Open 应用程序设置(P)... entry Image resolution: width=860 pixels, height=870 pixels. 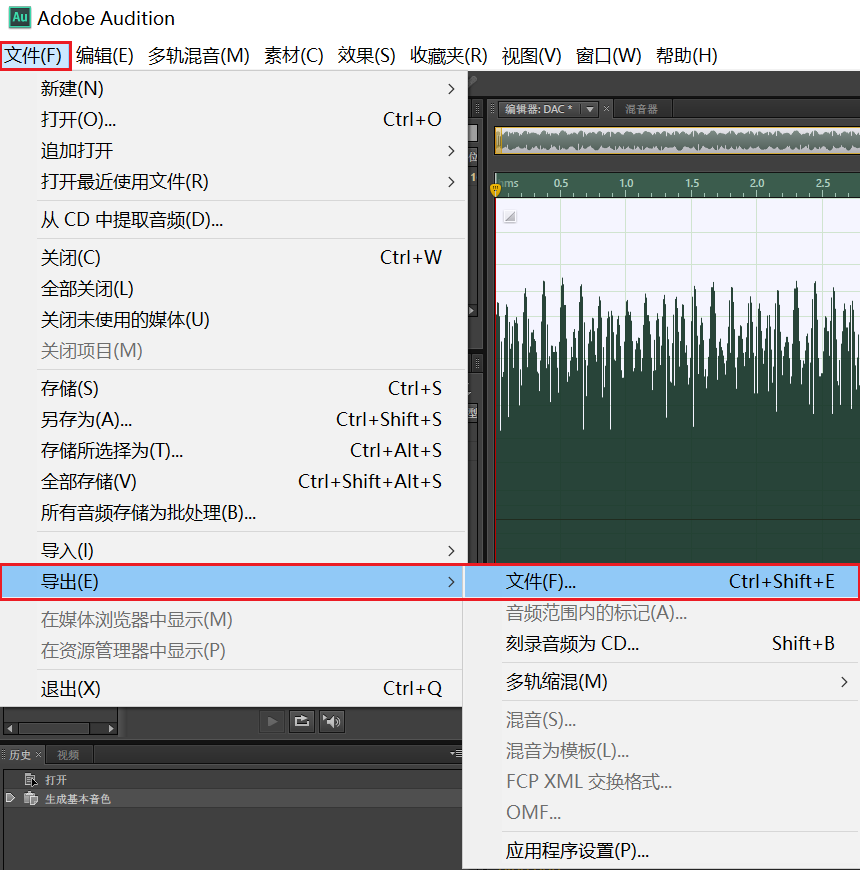661,851
